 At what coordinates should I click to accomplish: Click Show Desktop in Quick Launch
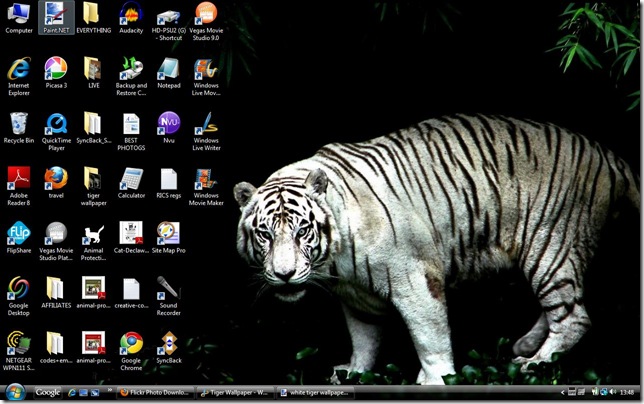coord(83,393)
